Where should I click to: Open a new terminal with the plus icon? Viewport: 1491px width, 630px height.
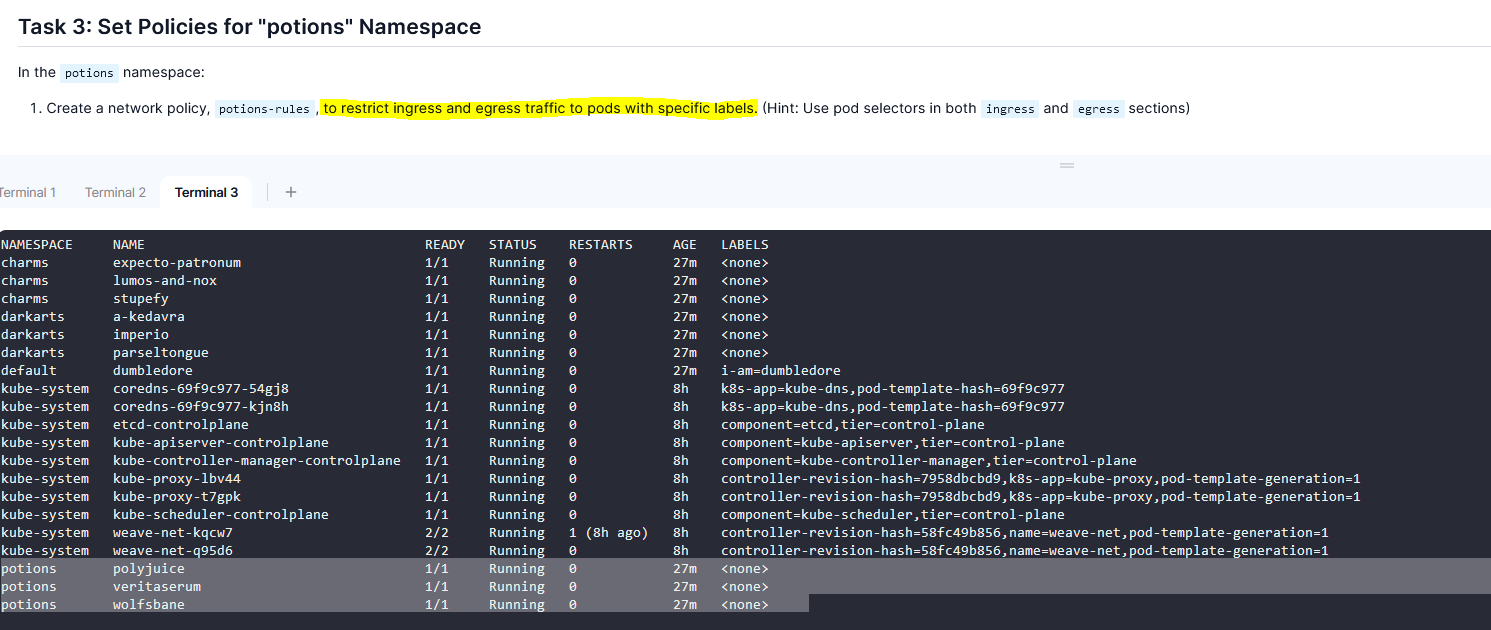point(291,192)
